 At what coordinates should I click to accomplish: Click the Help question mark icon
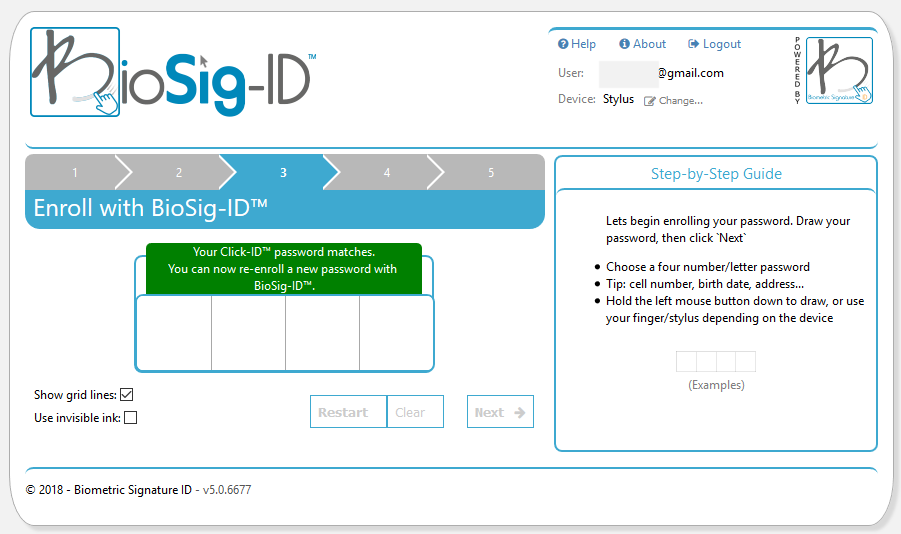[563, 44]
